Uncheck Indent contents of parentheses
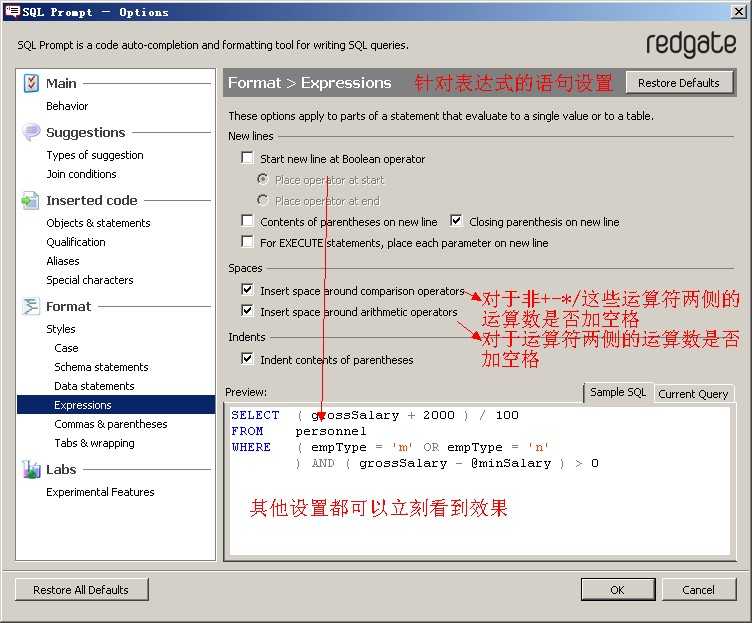 pos(247,359)
